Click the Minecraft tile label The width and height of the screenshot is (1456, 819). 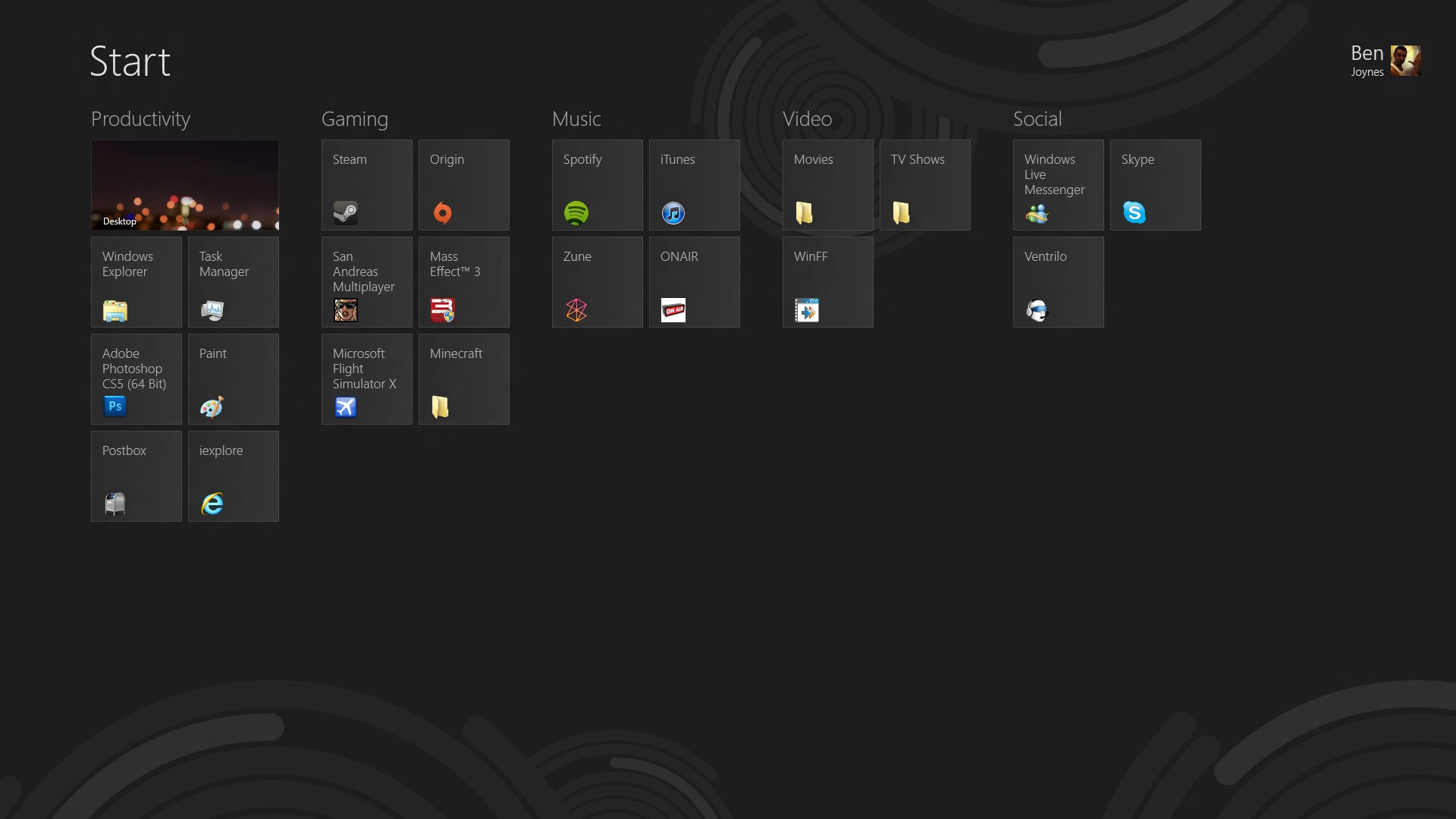(x=456, y=353)
